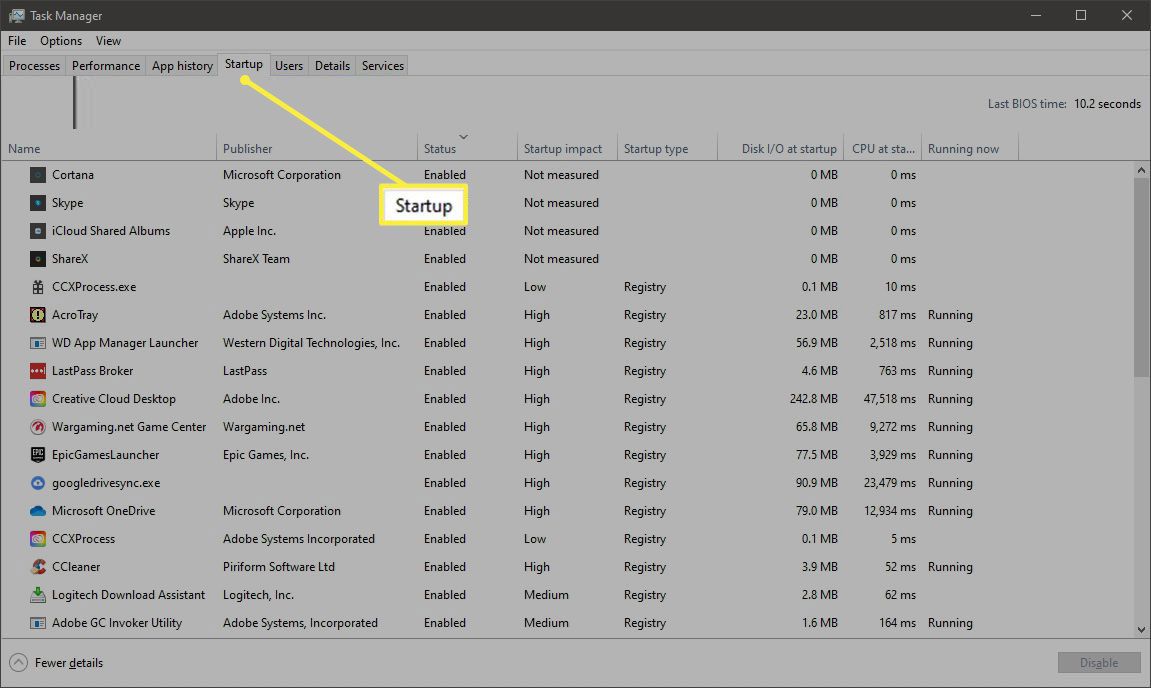The image size is (1151, 688).
Task: Click the CCXProcess Adobe icon
Action: 37,539
